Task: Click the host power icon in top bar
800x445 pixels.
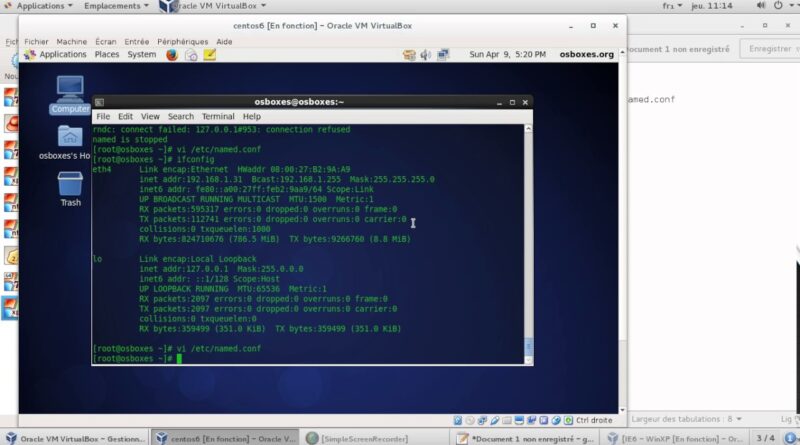Action: pyautogui.click(x=778, y=6)
